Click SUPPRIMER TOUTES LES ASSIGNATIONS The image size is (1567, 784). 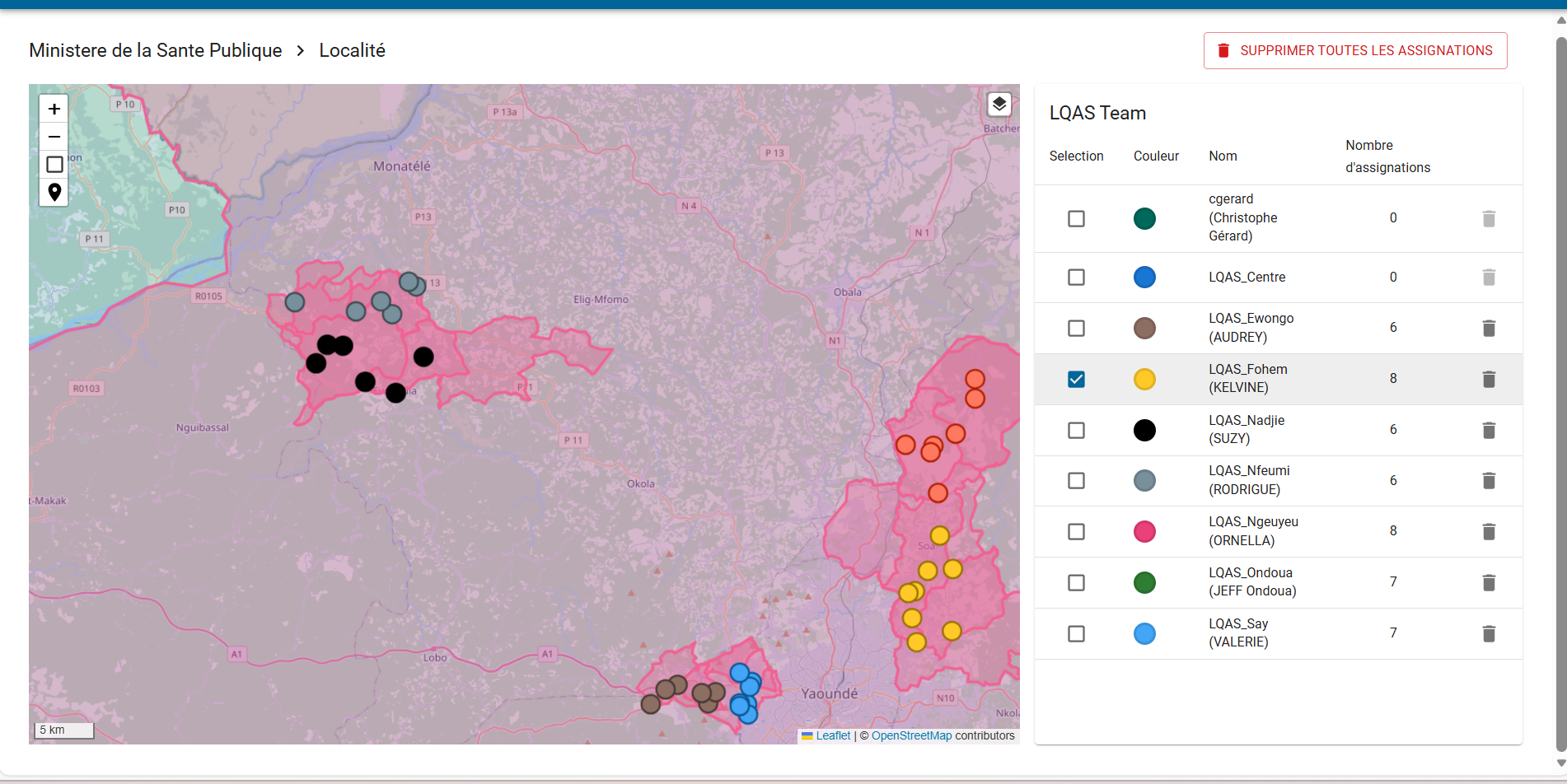pyautogui.click(x=1355, y=50)
